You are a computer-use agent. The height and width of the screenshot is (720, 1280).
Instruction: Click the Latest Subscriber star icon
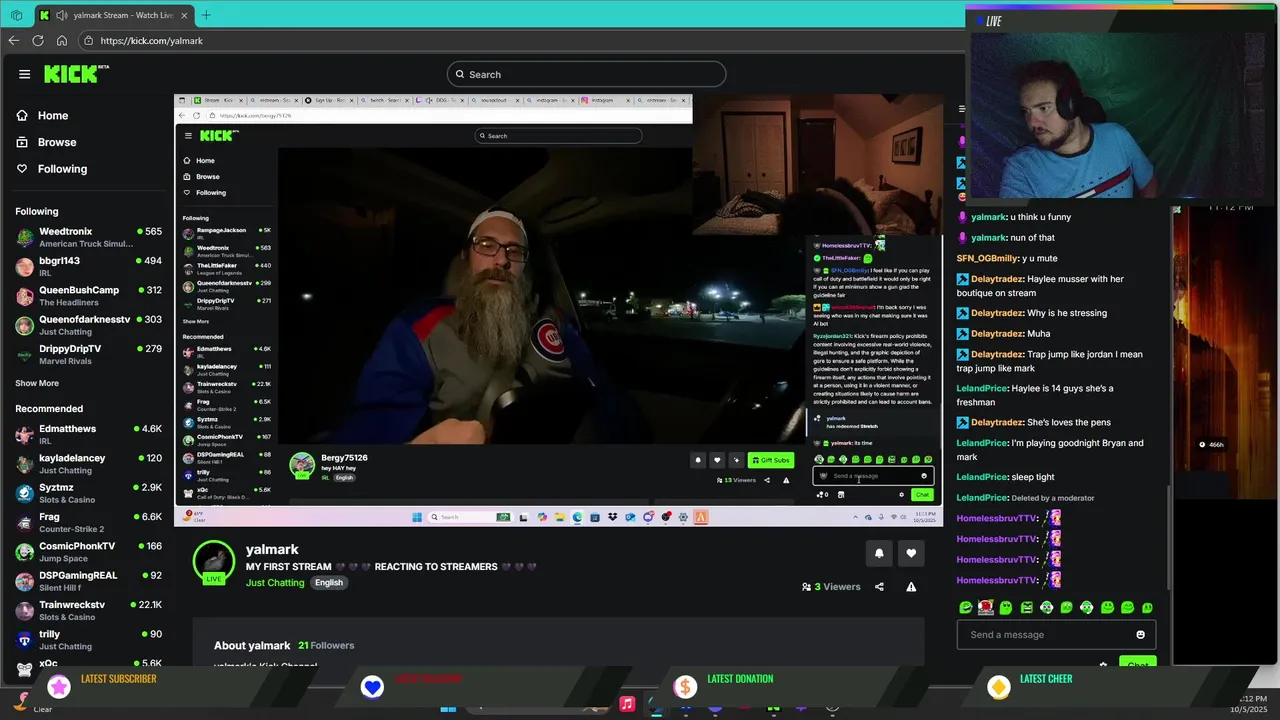pyautogui.click(x=59, y=687)
